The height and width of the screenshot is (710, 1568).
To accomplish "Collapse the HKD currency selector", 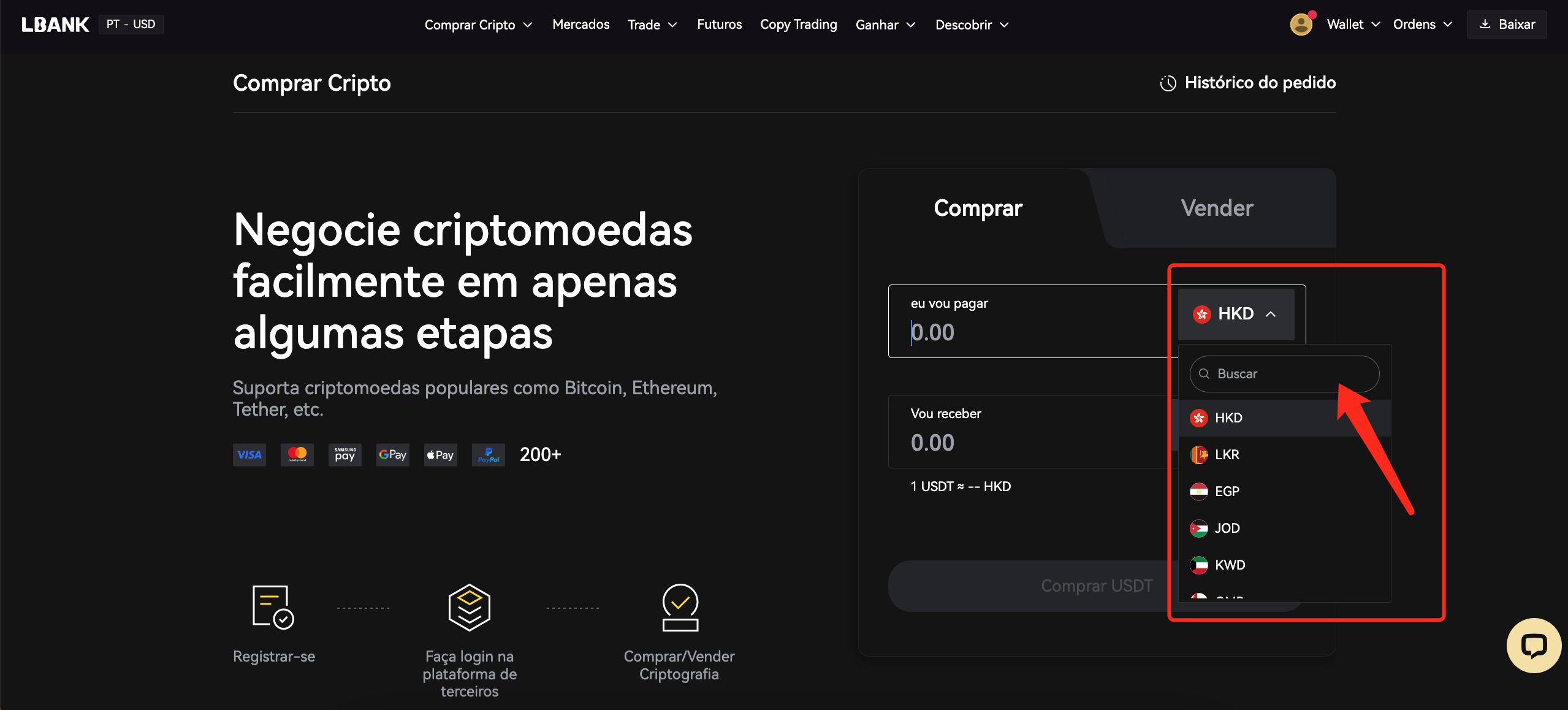I will coord(1236,314).
